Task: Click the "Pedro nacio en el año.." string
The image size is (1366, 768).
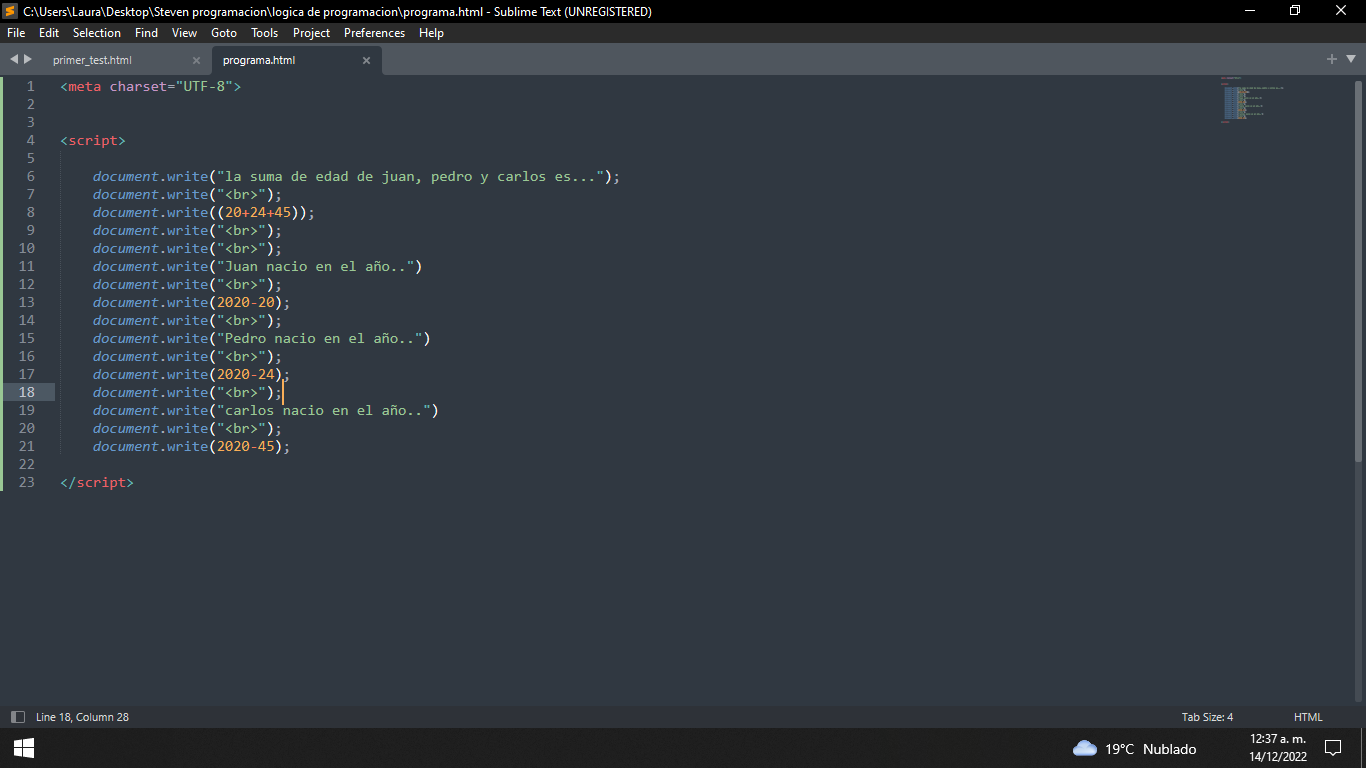Action: [320, 338]
